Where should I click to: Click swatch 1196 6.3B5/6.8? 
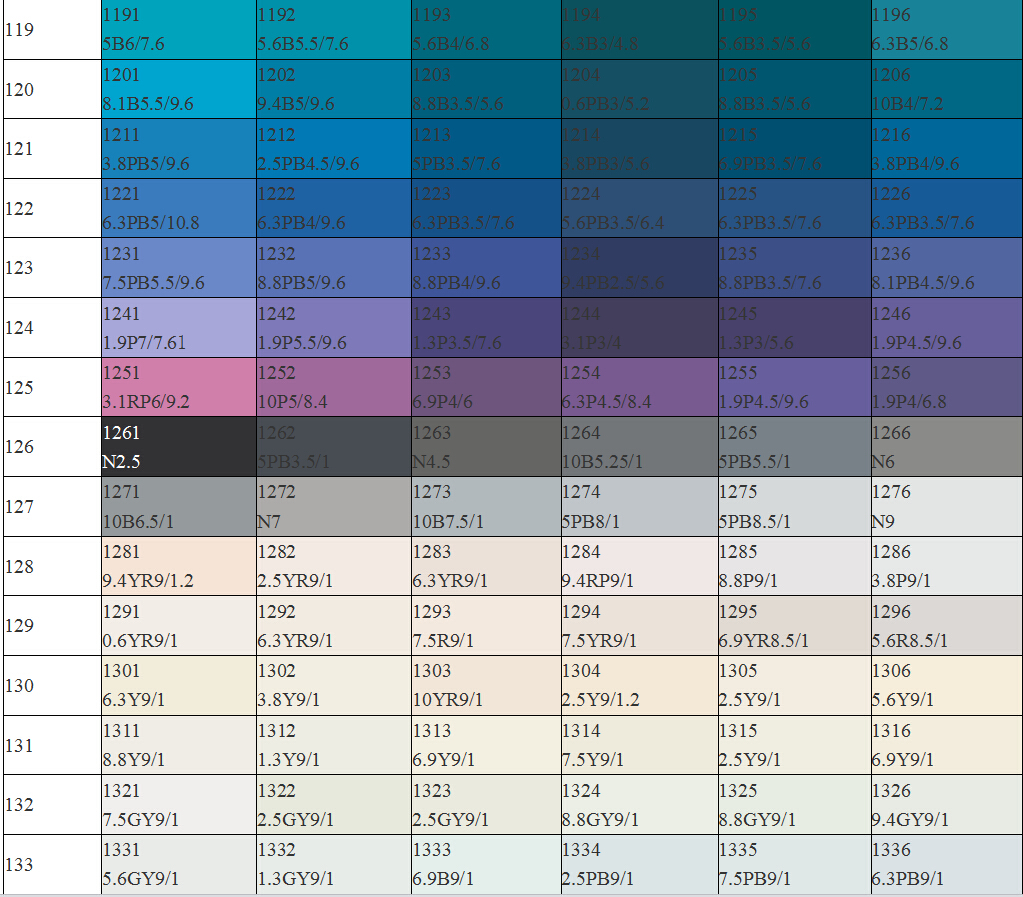click(x=947, y=29)
